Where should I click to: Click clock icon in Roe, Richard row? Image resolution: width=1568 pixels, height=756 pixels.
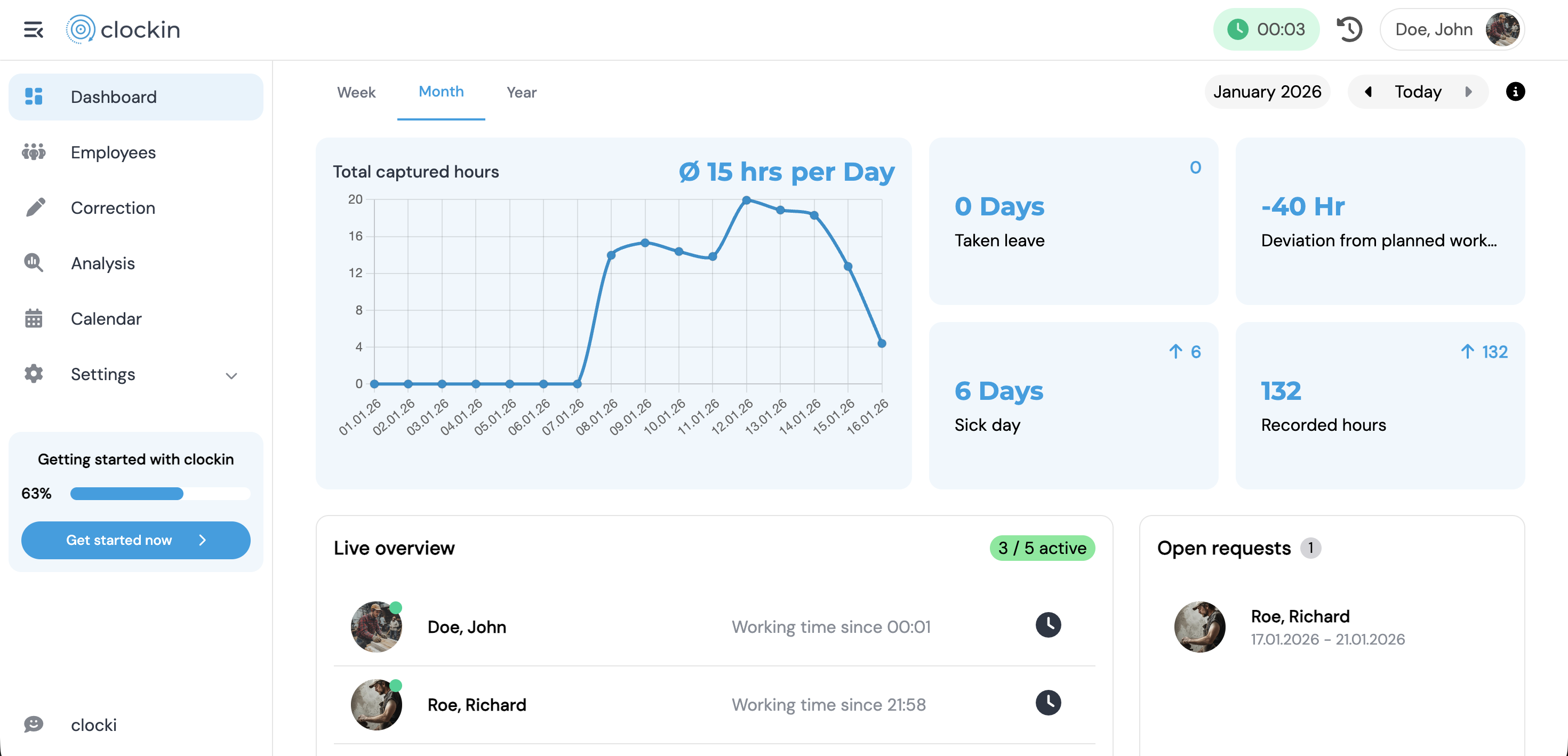(x=1047, y=703)
